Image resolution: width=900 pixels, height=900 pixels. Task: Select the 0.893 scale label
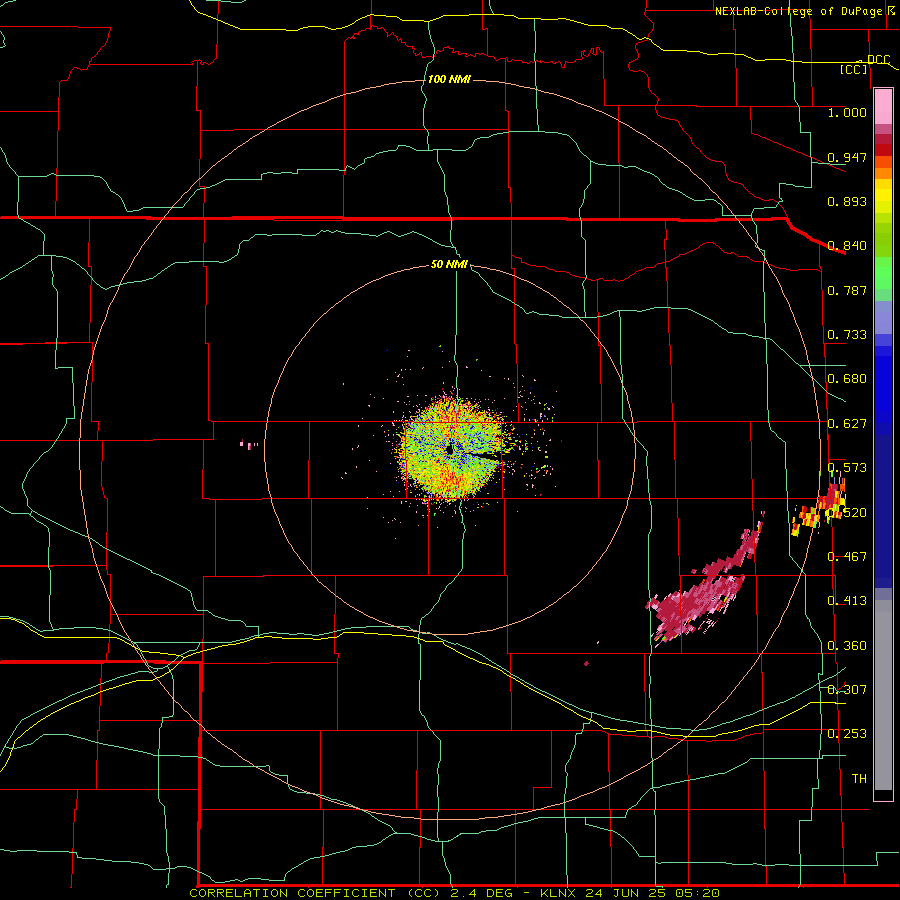tap(847, 201)
